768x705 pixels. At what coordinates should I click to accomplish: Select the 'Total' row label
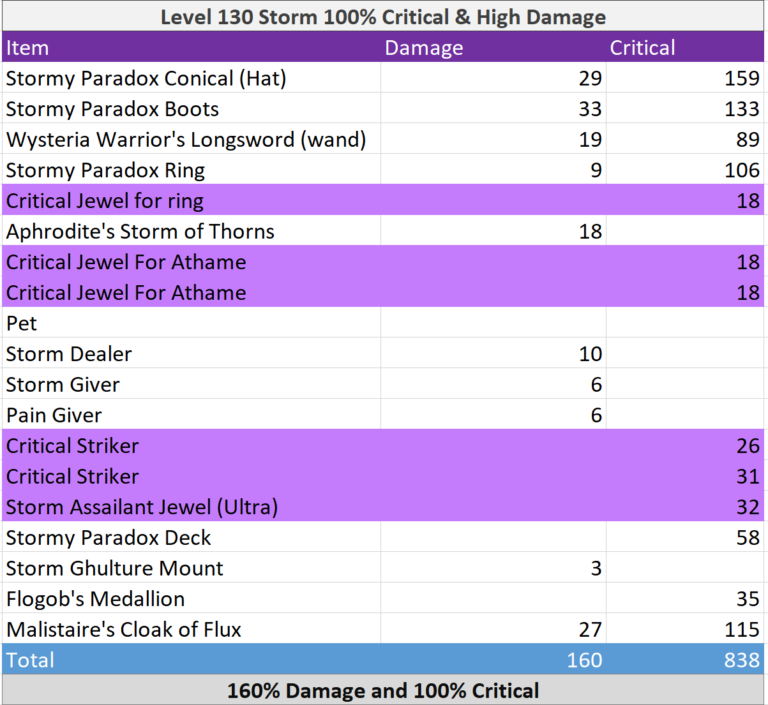tap(191, 659)
